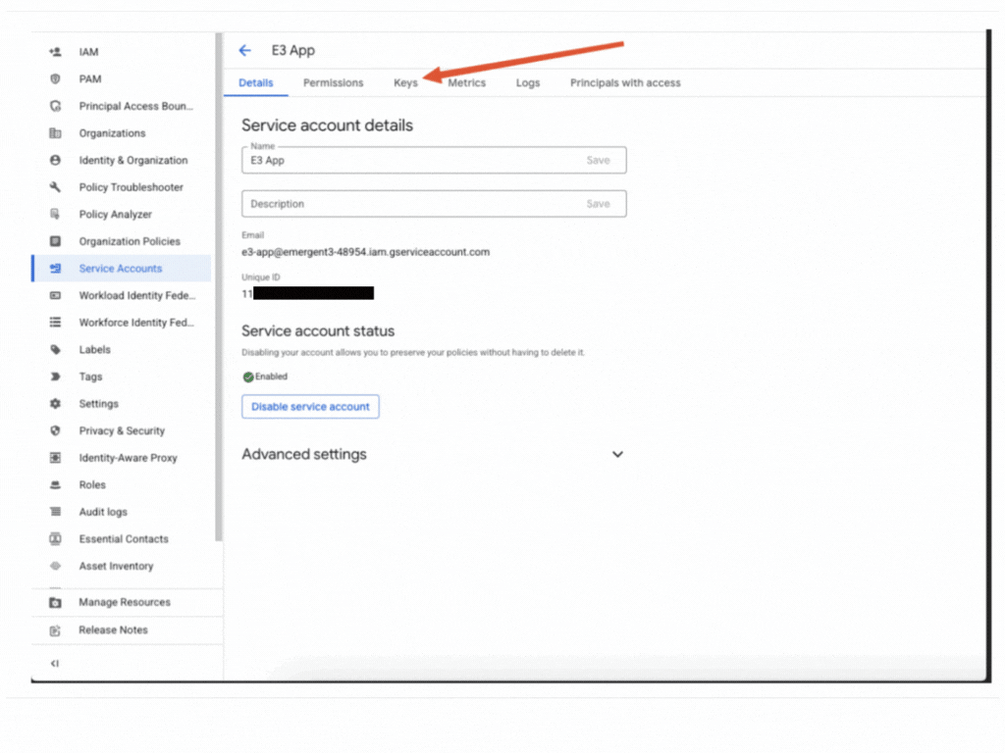Switch to the Keys tab
1005x753 pixels.
[405, 83]
